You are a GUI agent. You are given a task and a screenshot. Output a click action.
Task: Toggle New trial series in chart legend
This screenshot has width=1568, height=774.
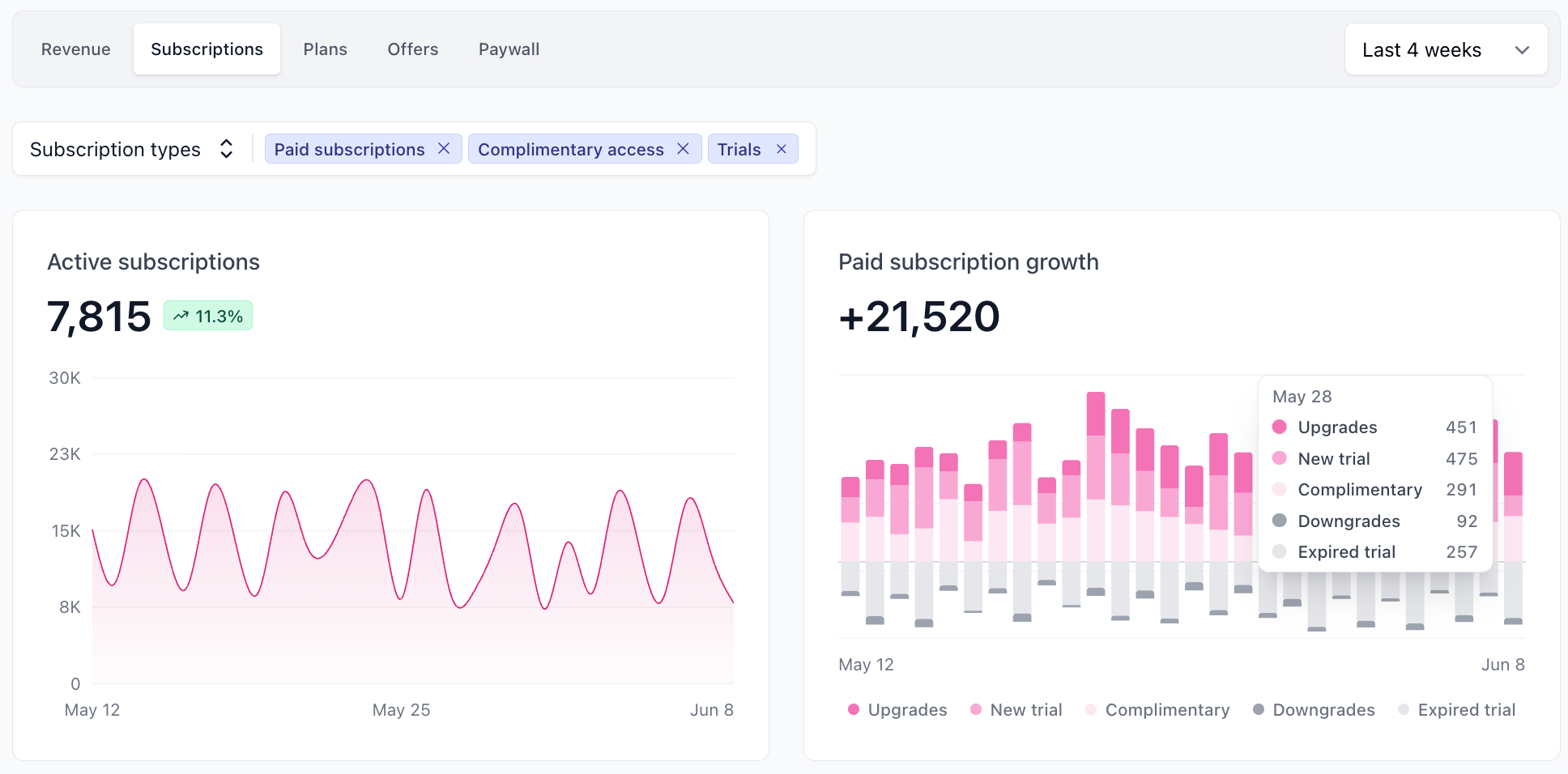coord(1016,710)
